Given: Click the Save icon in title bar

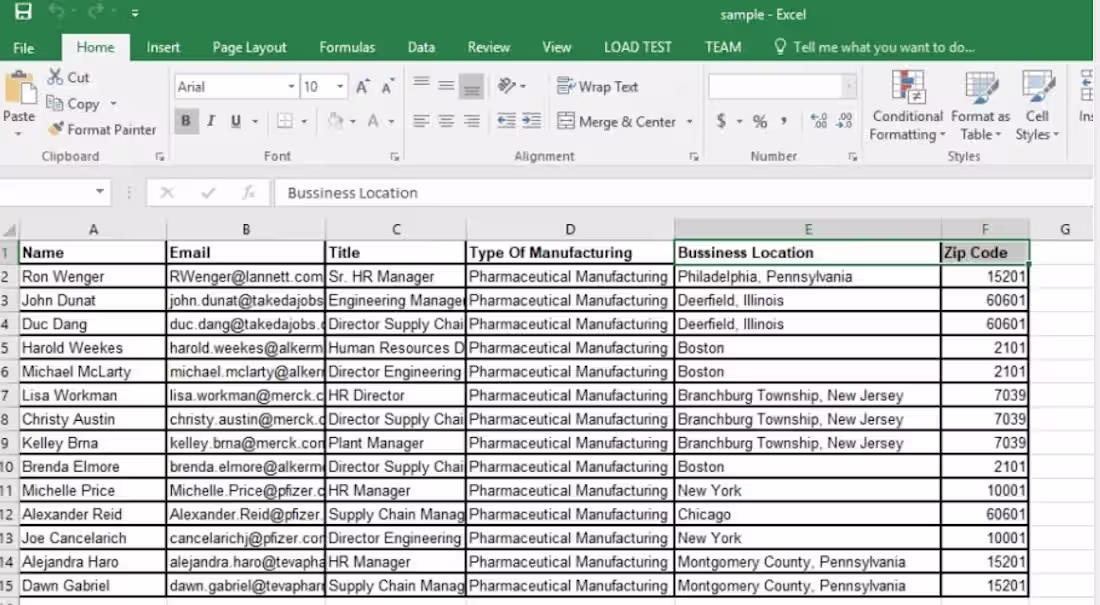Looking at the screenshot, I should tap(23, 12).
